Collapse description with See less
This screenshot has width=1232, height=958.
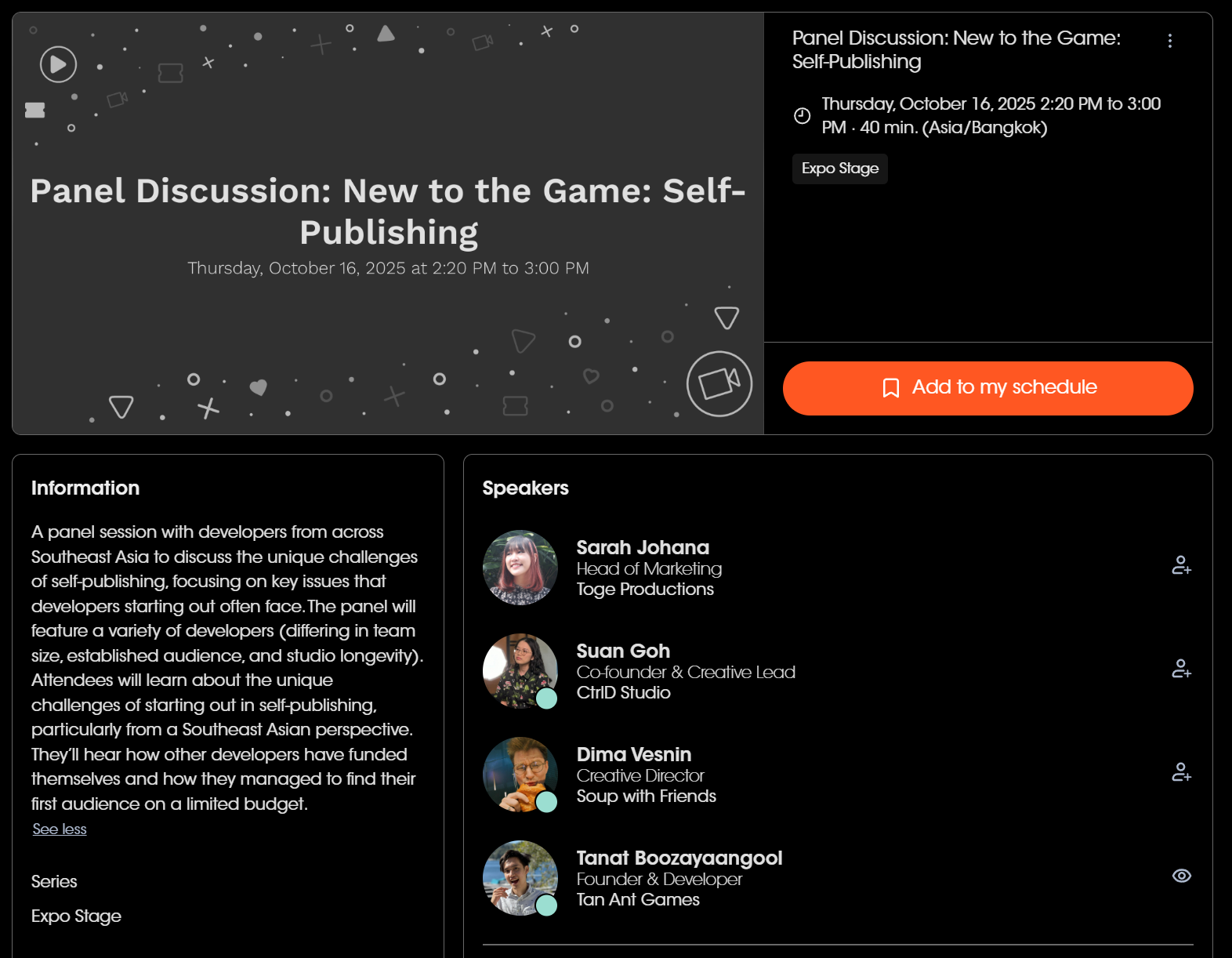[x=60, y=829]
